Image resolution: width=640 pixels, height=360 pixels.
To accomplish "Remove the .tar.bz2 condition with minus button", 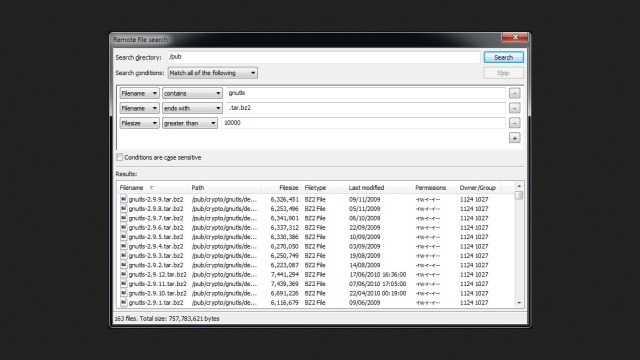I will click(514, 108).
